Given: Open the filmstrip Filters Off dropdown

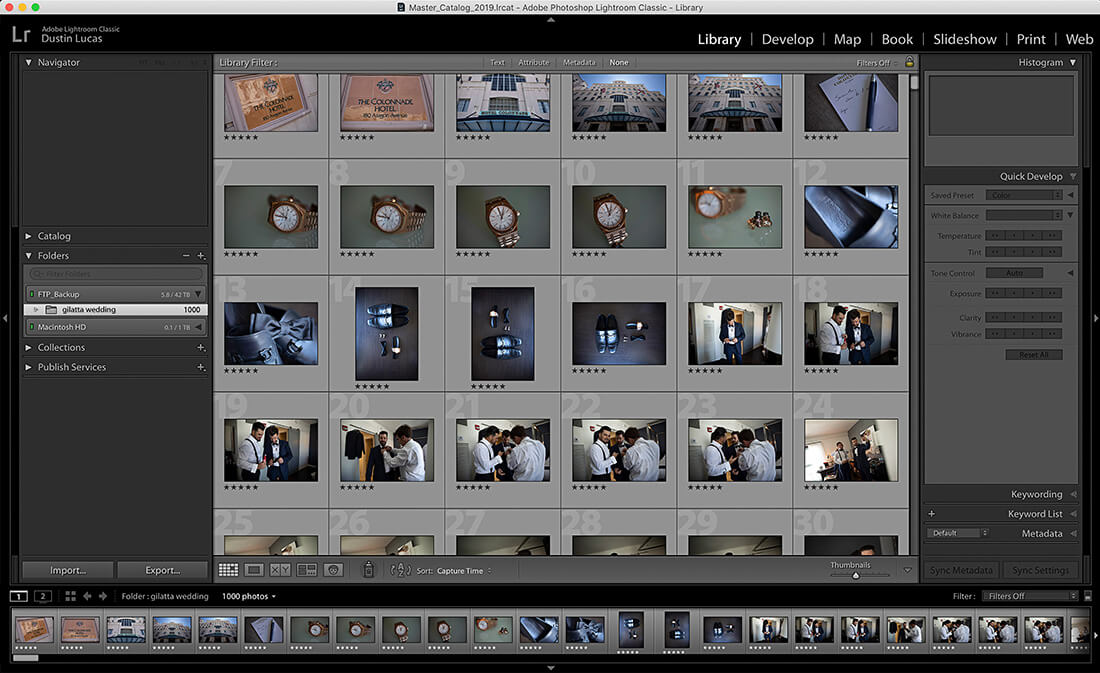Looking at the screenshot, I should pyautogui.click(x=1029, y=596).
